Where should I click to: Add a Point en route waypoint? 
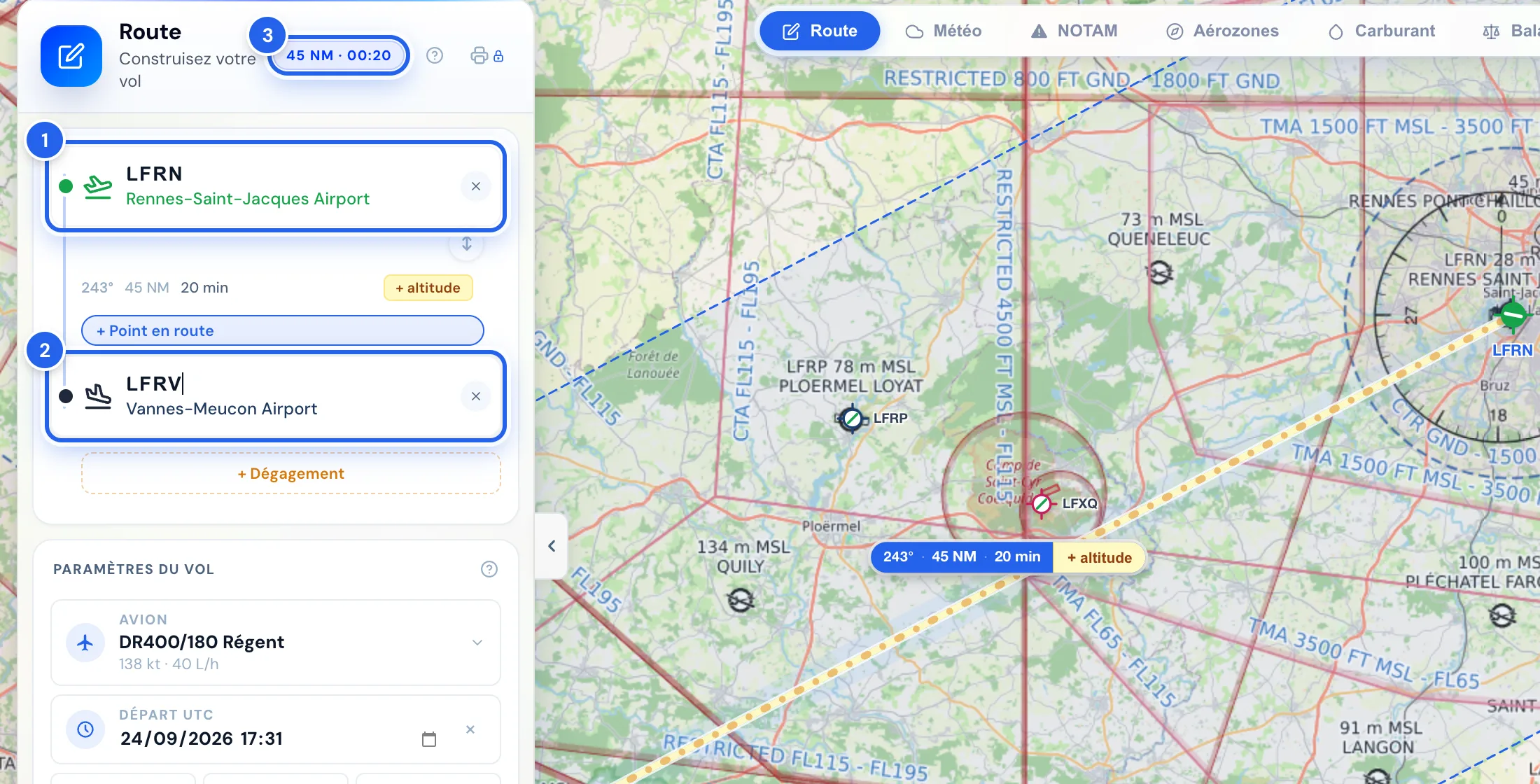point(283,330)
